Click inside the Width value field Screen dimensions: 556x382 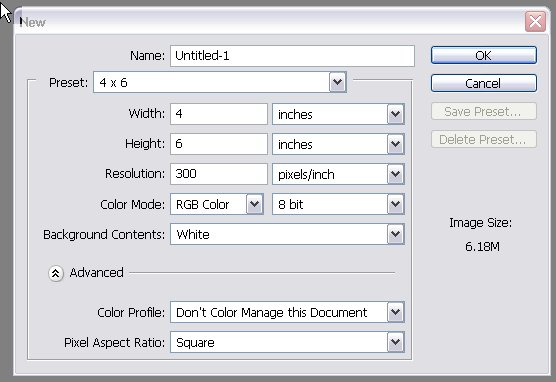[x=219, y=114]
